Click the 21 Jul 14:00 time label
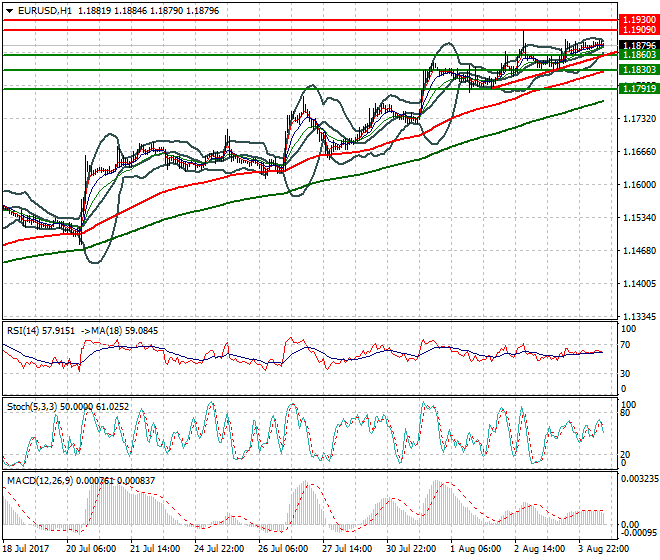 (155, 549)
